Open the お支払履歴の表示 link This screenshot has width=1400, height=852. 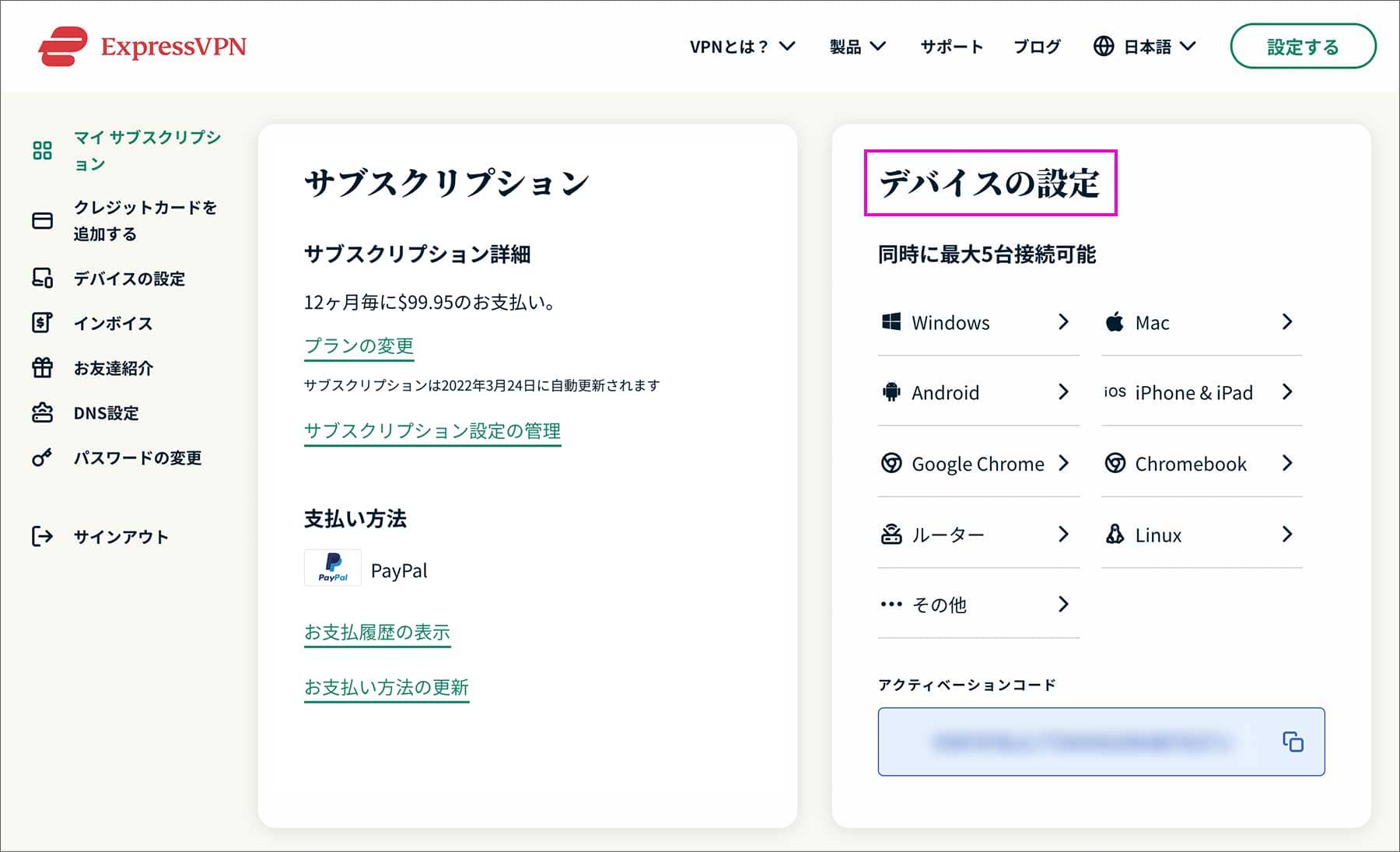[x=377, y=632]
